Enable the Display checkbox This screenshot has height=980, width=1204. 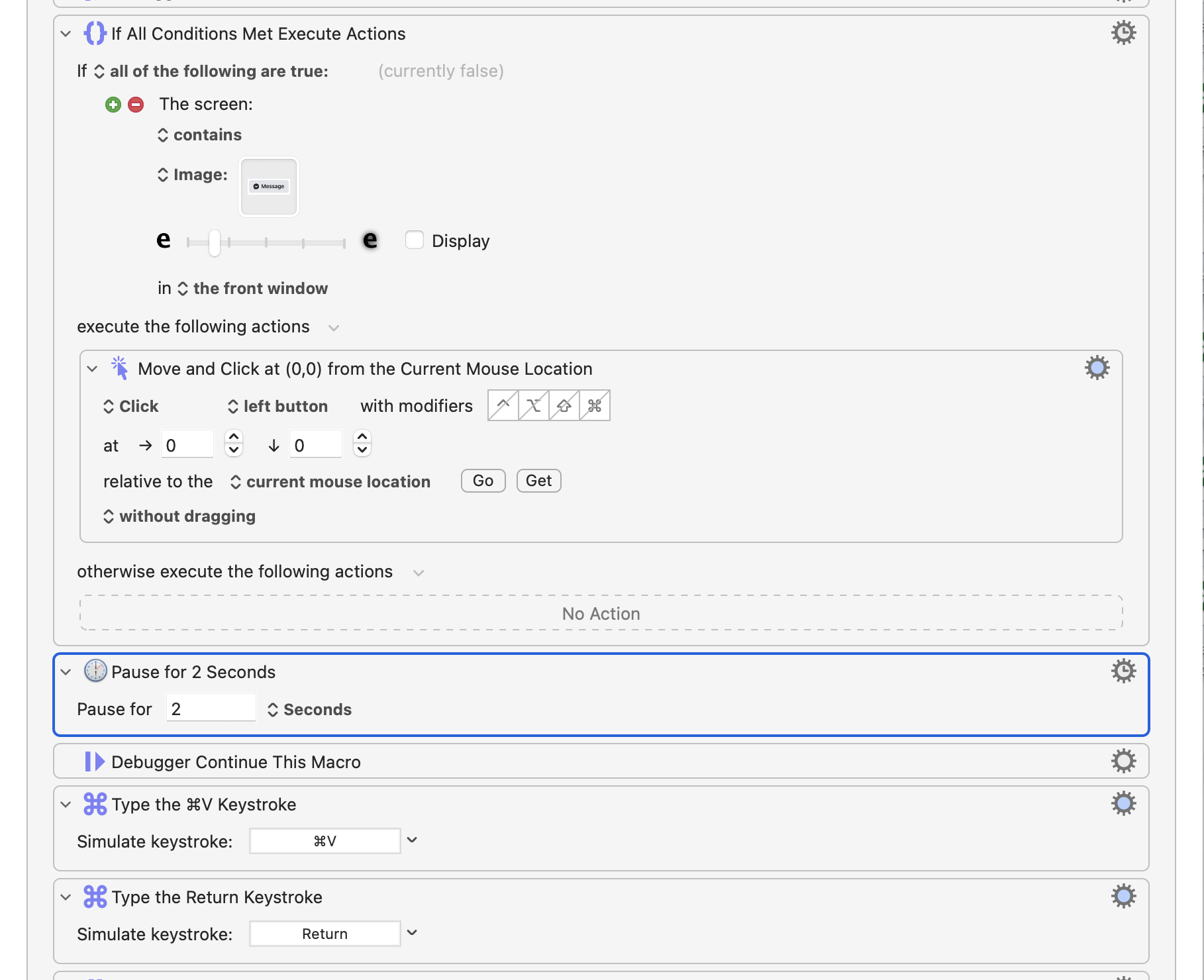[x=415, y=240]
